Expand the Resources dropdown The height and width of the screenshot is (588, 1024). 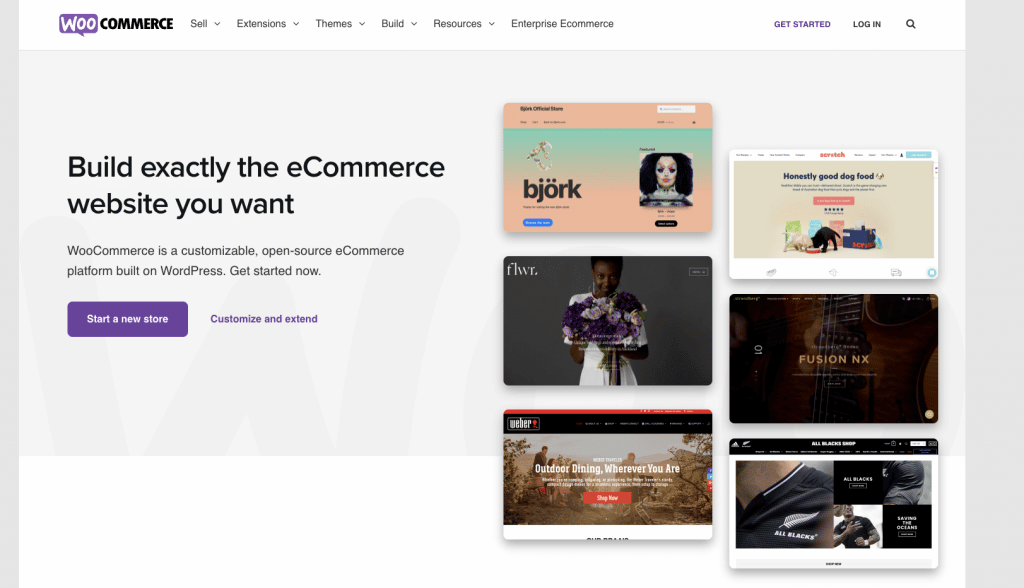click(457, 23)
